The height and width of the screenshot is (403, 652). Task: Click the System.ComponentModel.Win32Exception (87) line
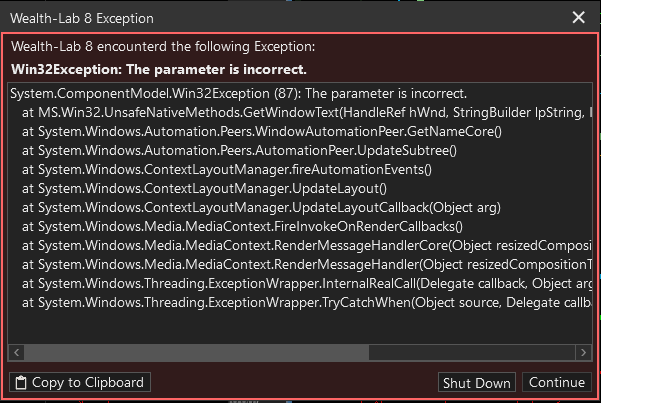coord(239,94)
